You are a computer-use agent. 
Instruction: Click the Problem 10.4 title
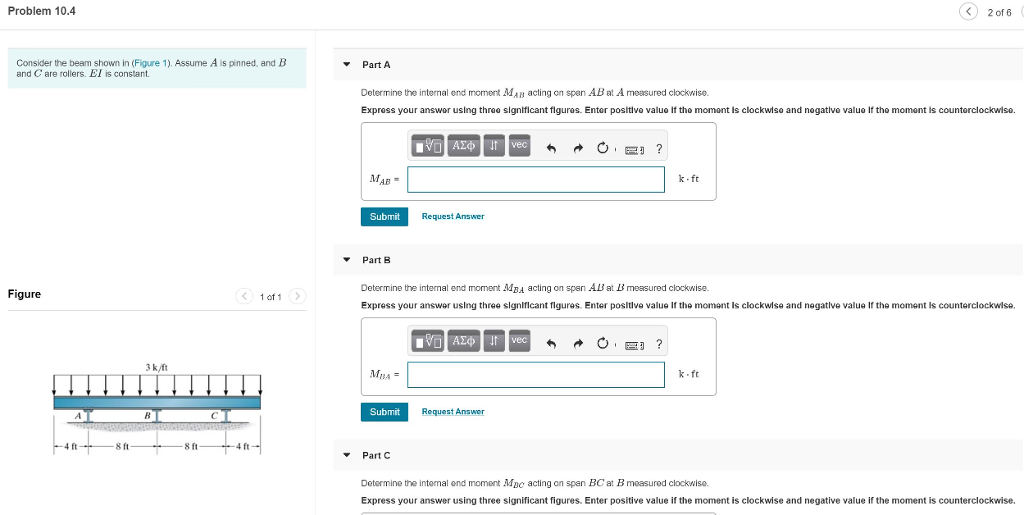pyautogui.click(x=42, y=11)
